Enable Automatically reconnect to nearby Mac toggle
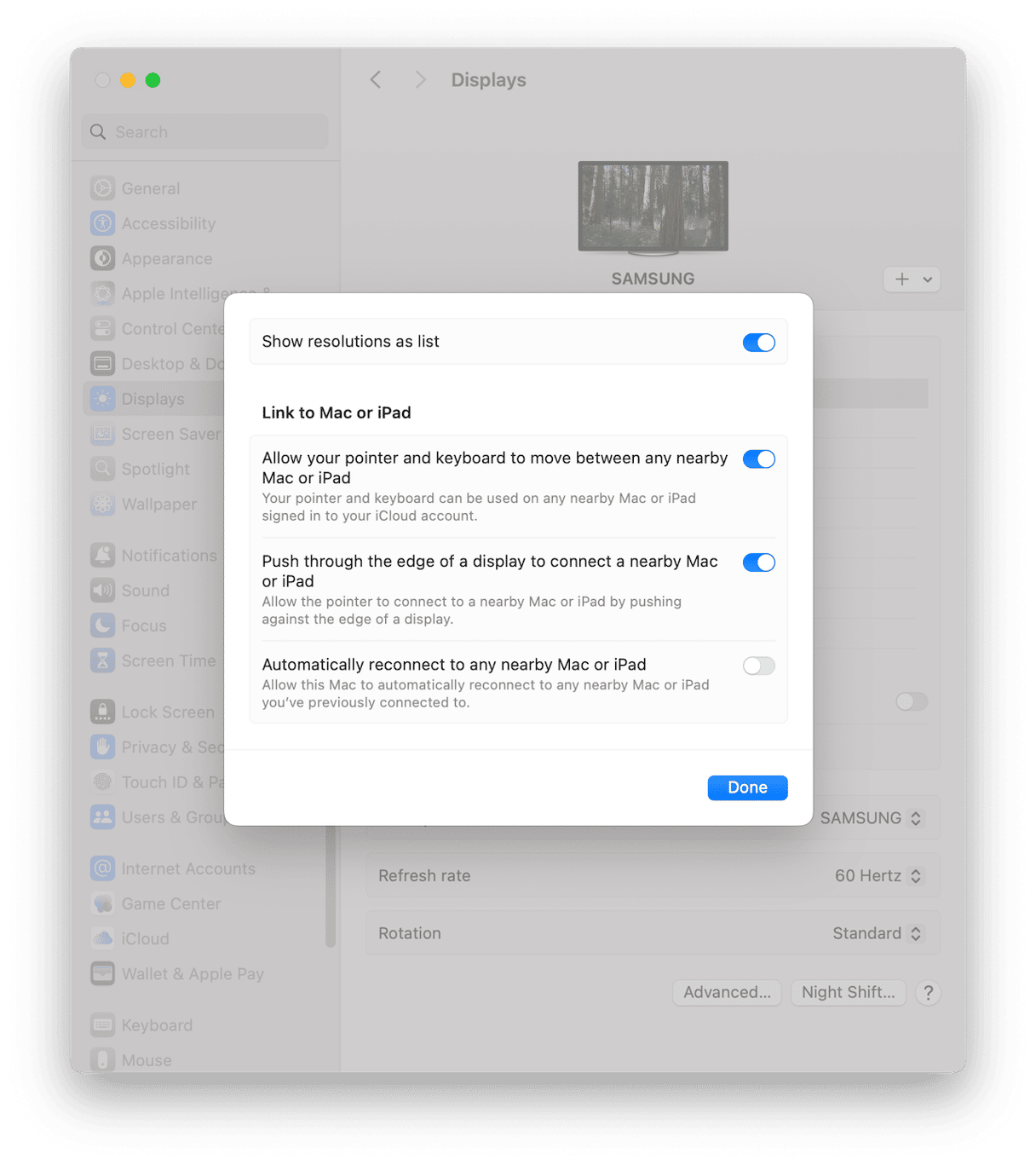1036x1165 pixels. pos(758,666)
